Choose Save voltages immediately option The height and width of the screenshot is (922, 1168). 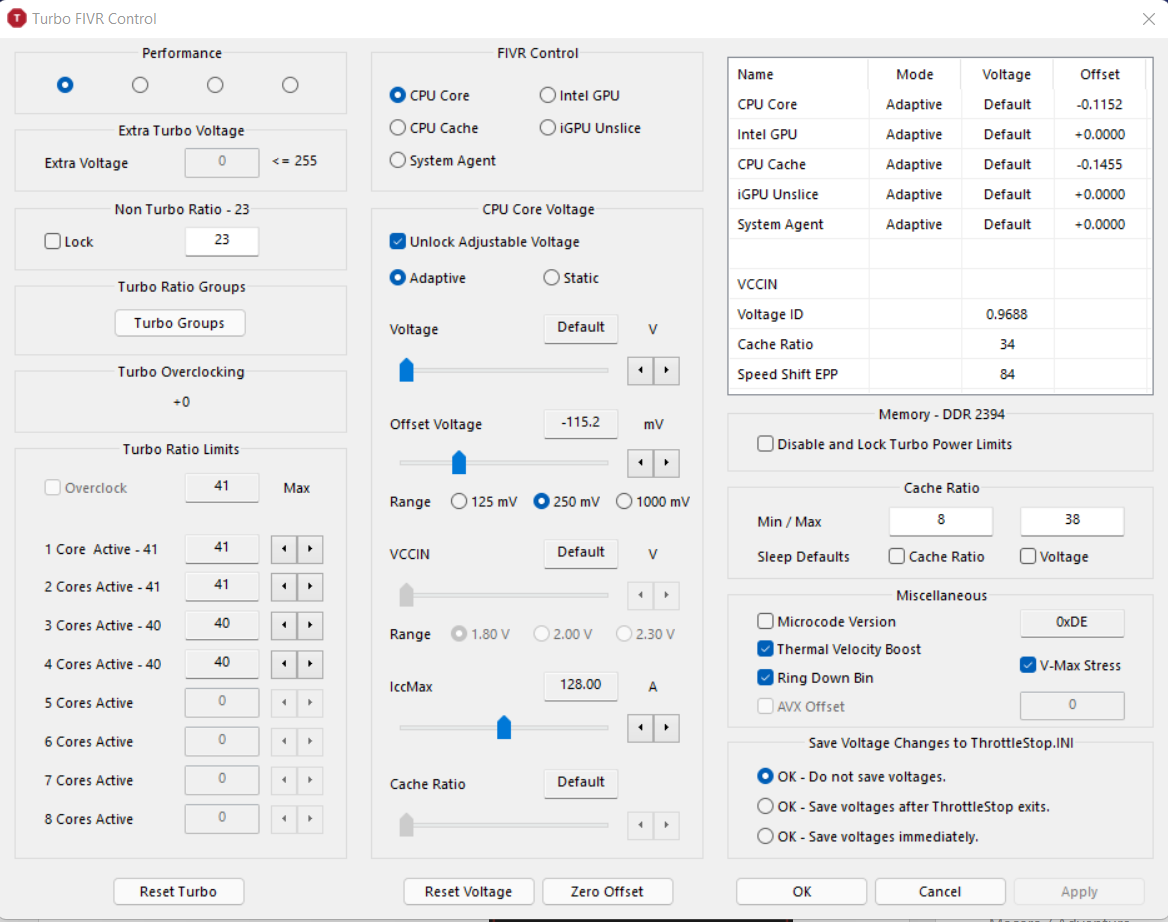click(x=766, y=836)
